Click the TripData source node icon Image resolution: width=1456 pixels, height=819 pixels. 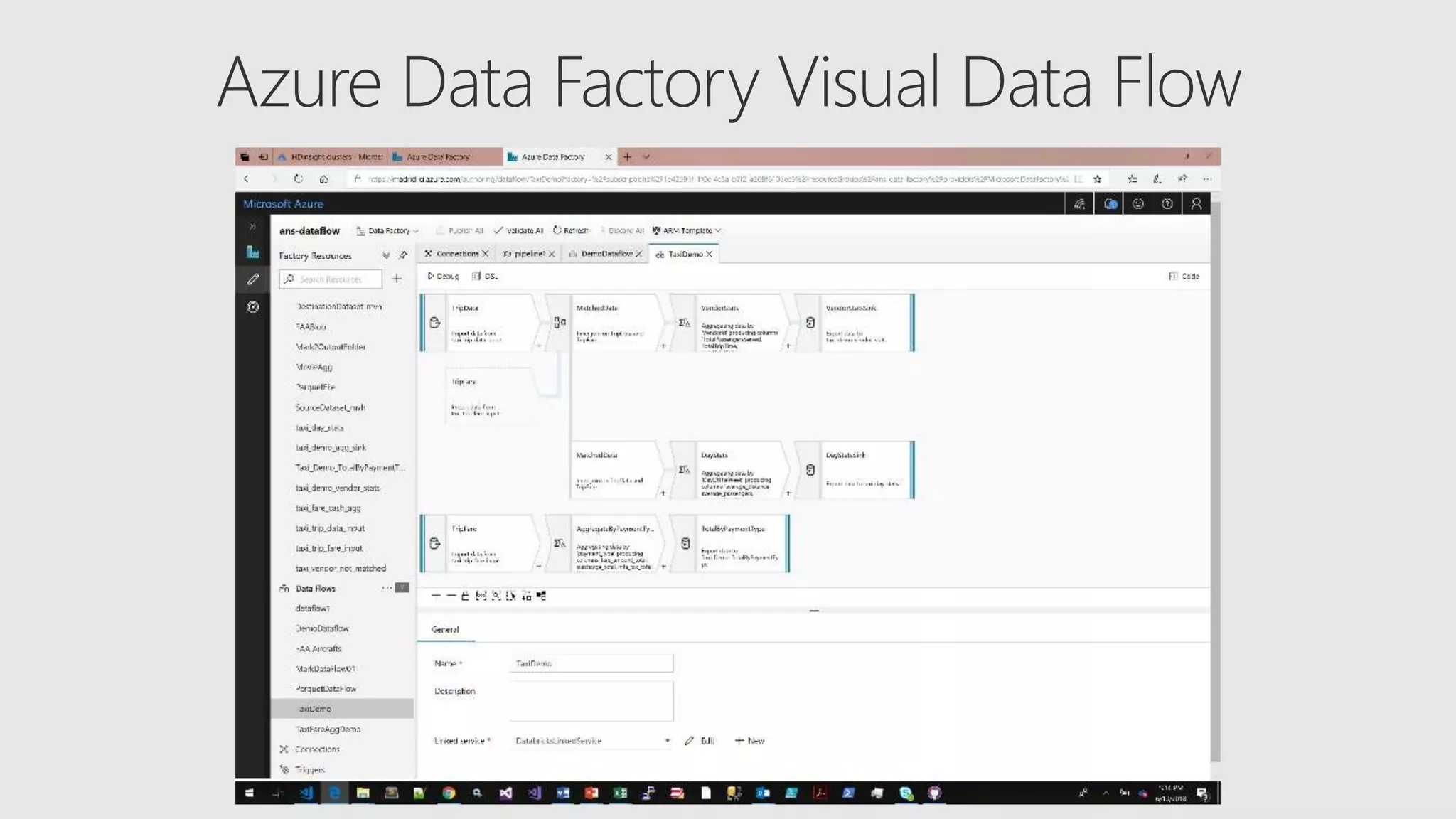tap(435, 323)
